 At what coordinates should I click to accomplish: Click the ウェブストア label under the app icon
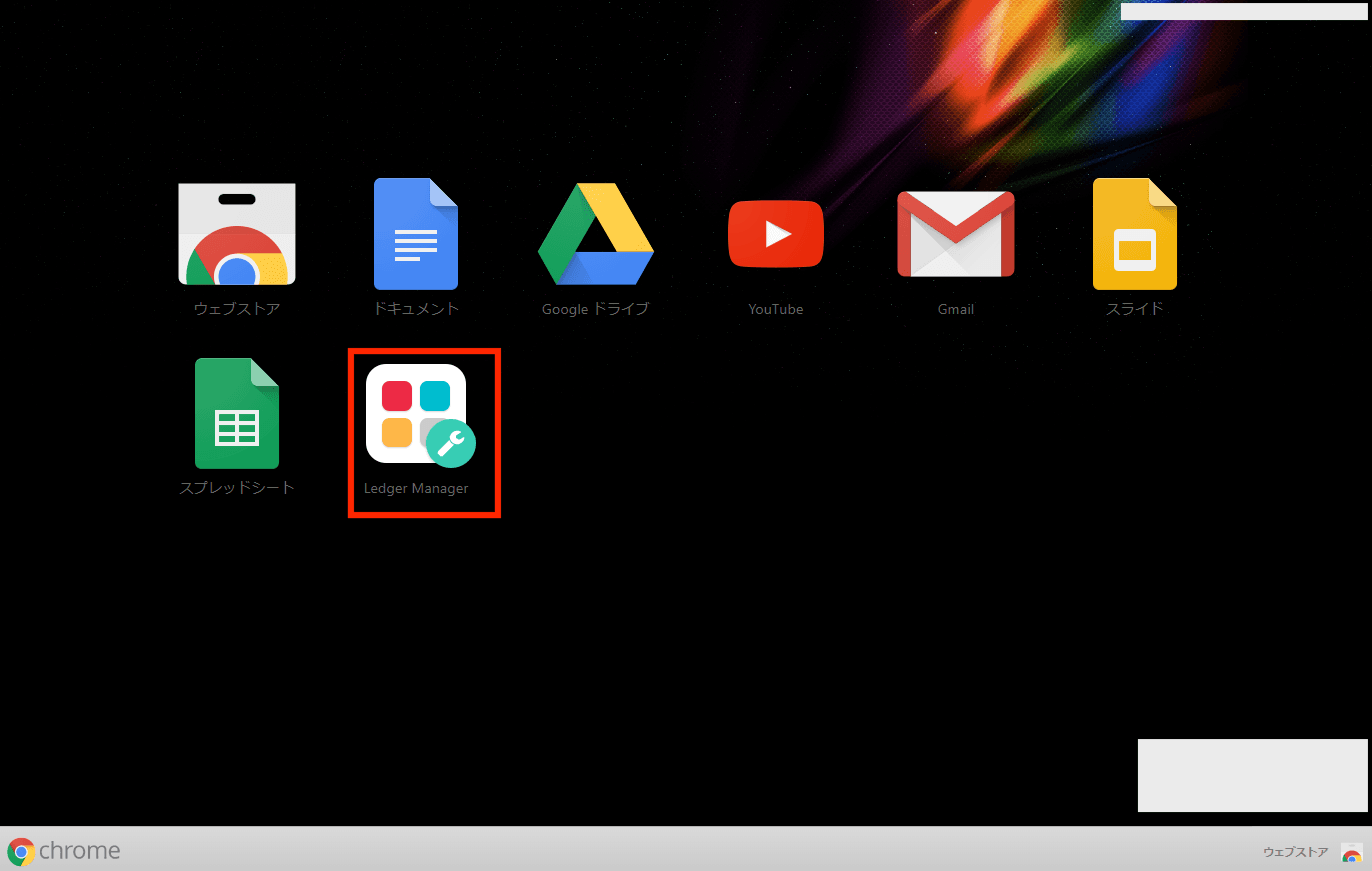[237, 309]
